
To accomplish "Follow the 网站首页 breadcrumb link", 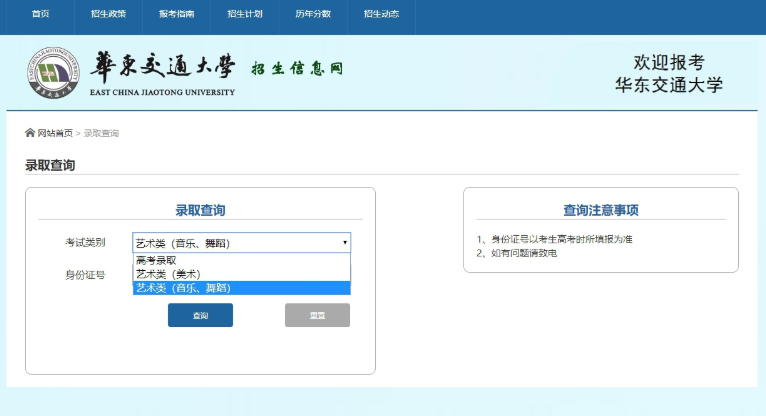I will tap(55, 133).
